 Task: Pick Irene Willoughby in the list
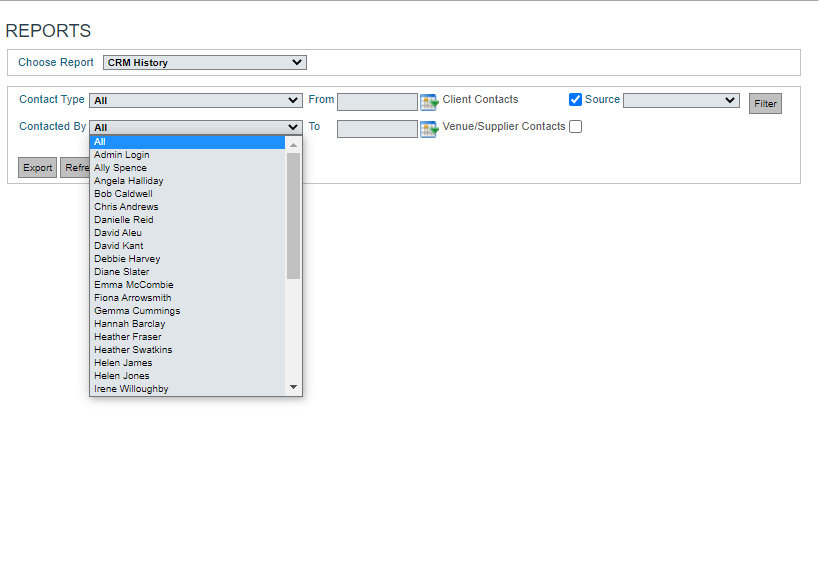(x=187, y=389)
